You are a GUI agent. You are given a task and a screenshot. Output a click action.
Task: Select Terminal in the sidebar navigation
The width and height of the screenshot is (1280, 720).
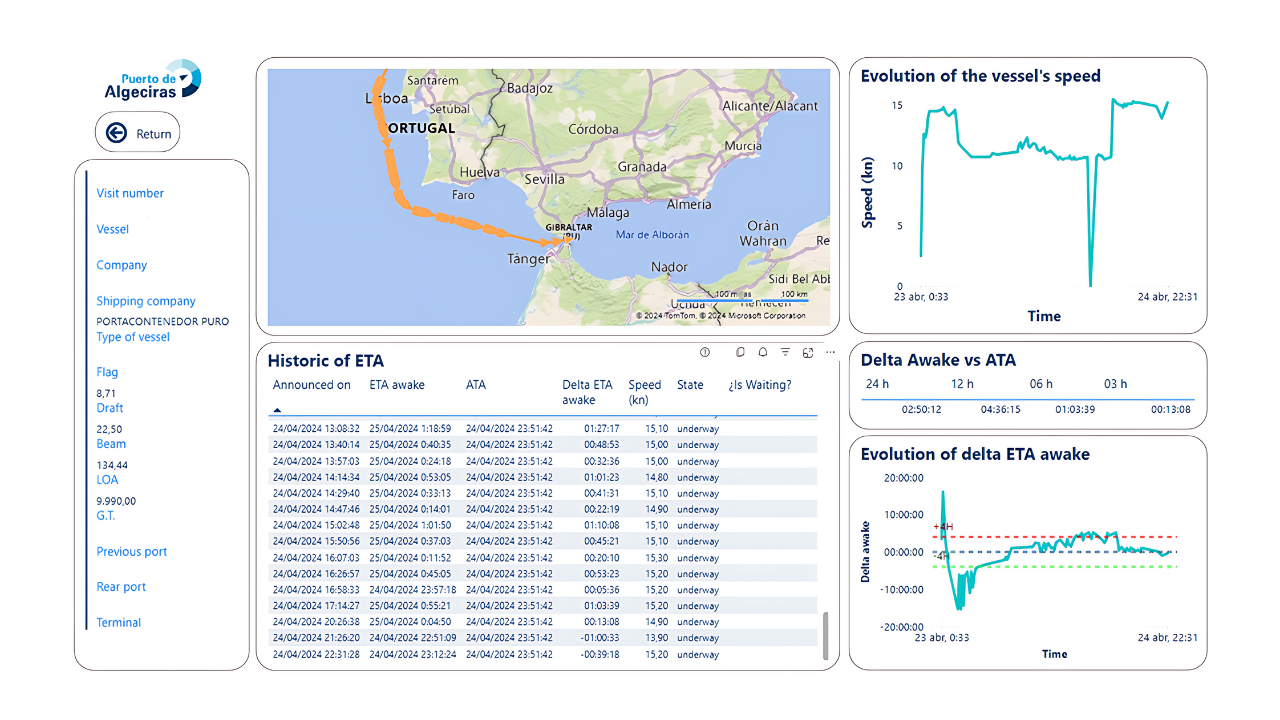click(x=118, y=622)
